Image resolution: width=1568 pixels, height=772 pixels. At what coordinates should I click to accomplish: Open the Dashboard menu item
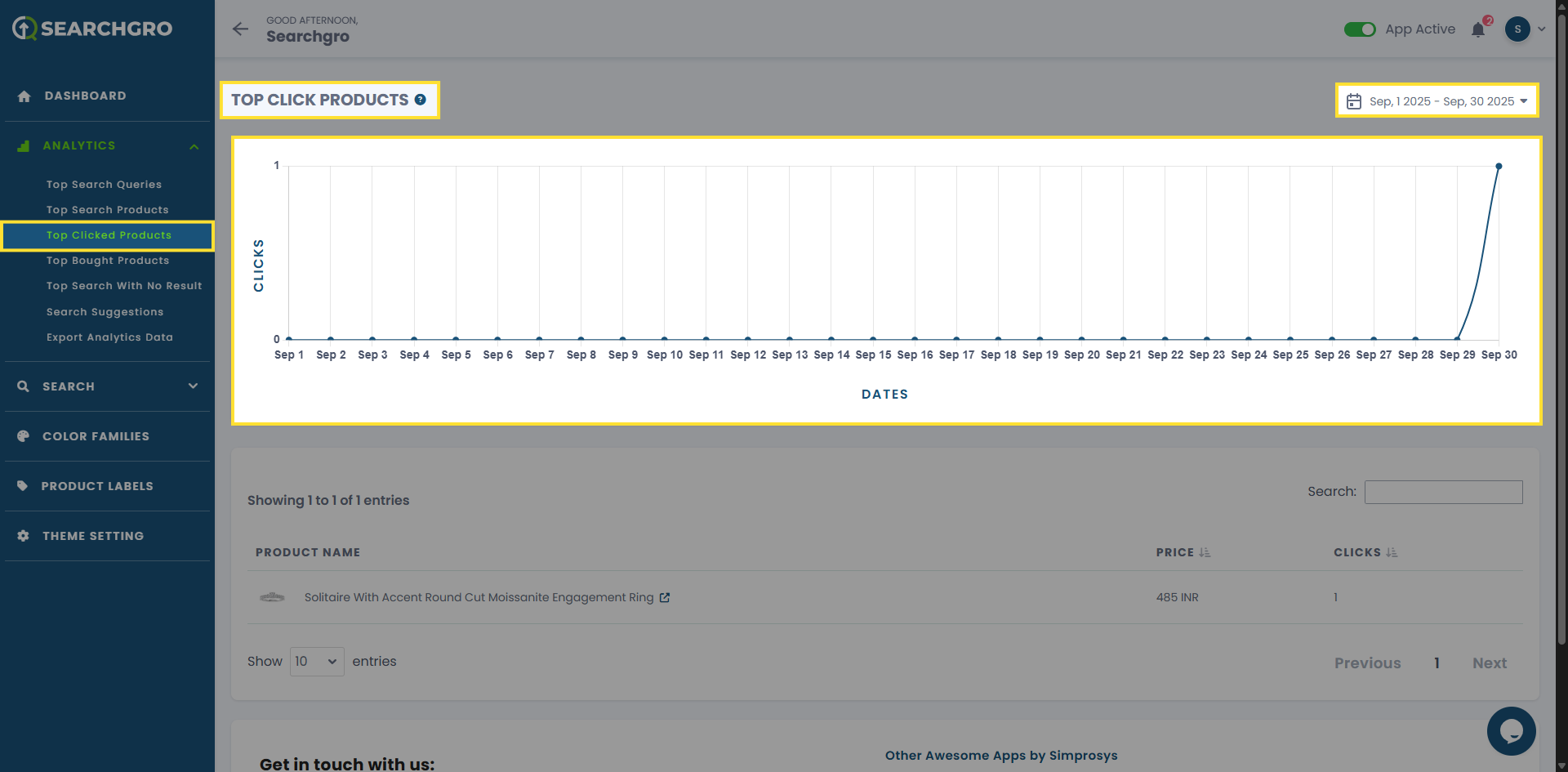coord(85,96)
